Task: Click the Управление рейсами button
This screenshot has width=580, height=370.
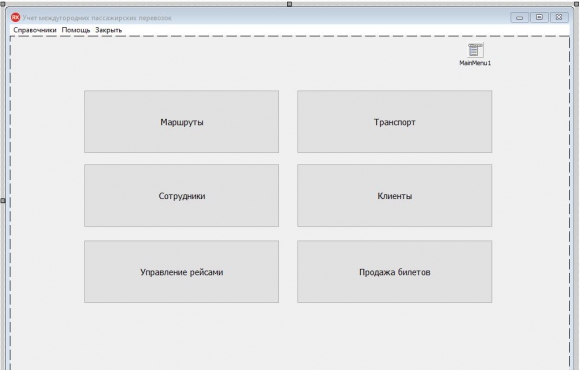Action: coord(182,272)
